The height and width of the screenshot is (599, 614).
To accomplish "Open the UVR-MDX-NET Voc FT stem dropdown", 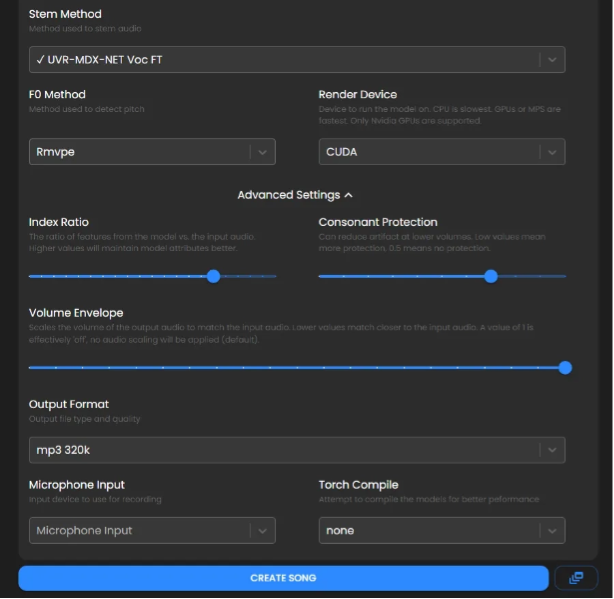I will [x=280, y=60].
